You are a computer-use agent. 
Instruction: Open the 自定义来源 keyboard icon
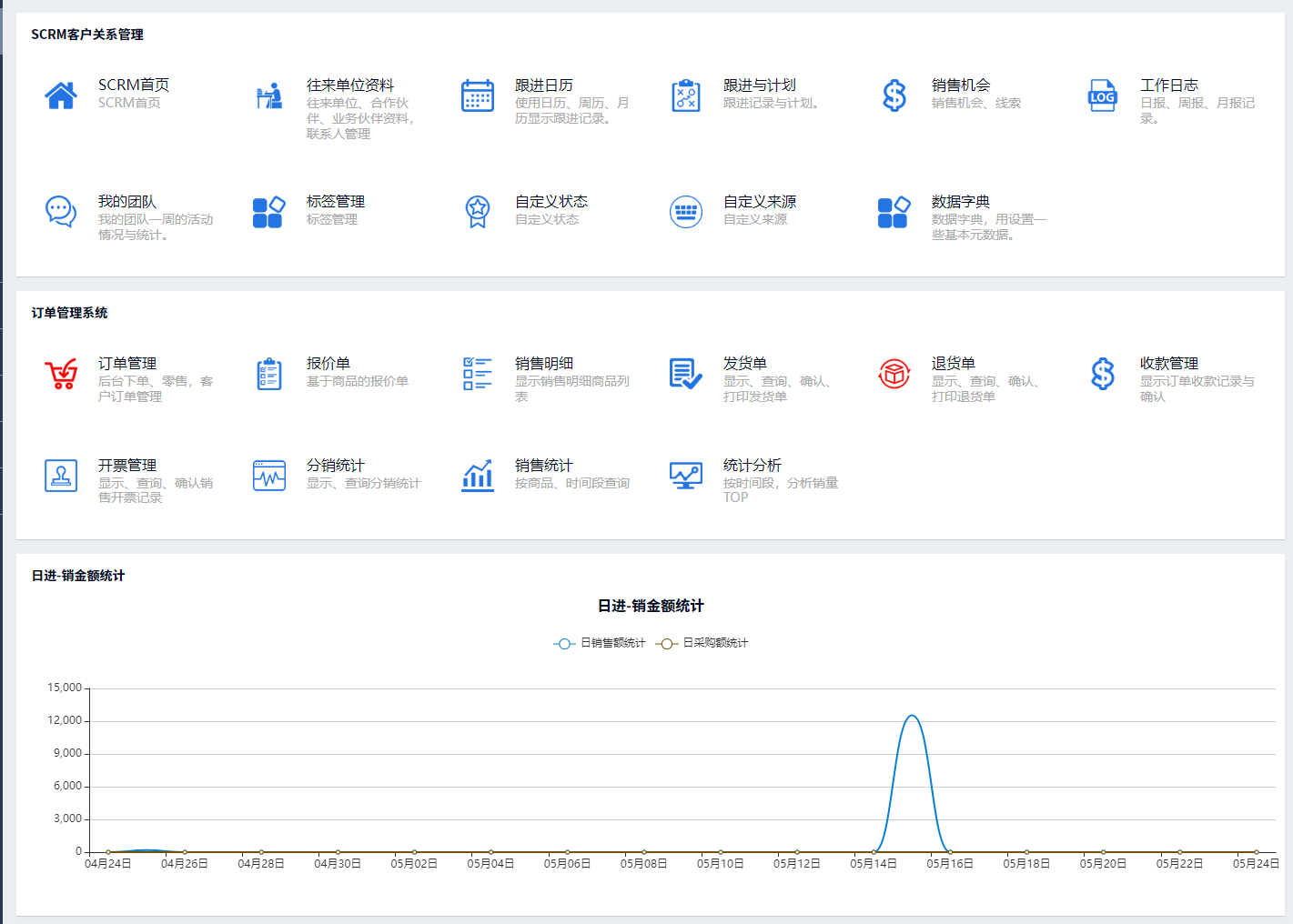[x=686, y=212]
